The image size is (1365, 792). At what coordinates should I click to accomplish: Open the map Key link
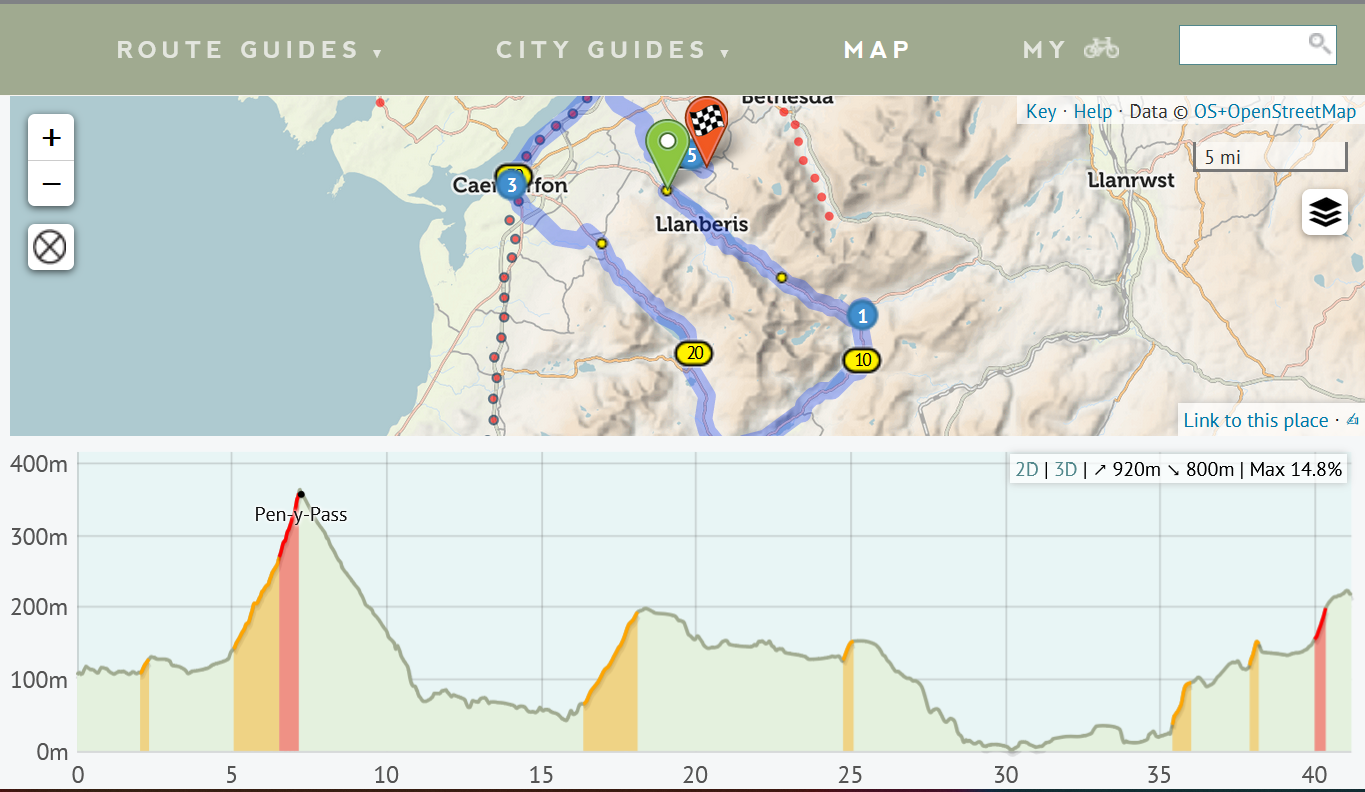(1041, 111)
